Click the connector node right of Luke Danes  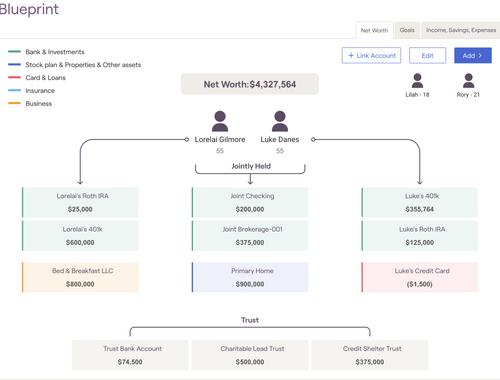(313, 139)
